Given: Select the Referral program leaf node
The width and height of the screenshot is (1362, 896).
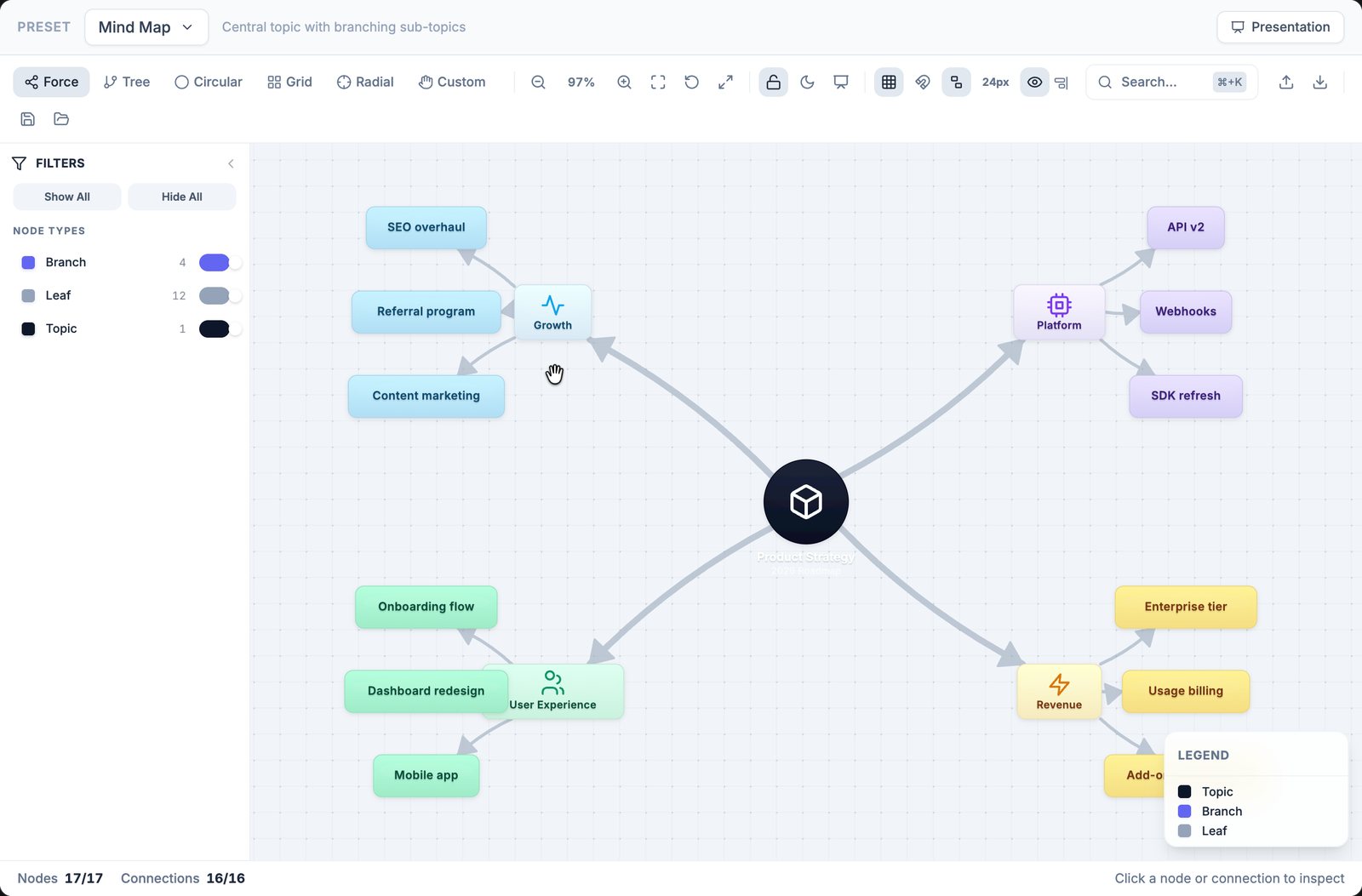Looking at the screenshot, I should 426,312.
